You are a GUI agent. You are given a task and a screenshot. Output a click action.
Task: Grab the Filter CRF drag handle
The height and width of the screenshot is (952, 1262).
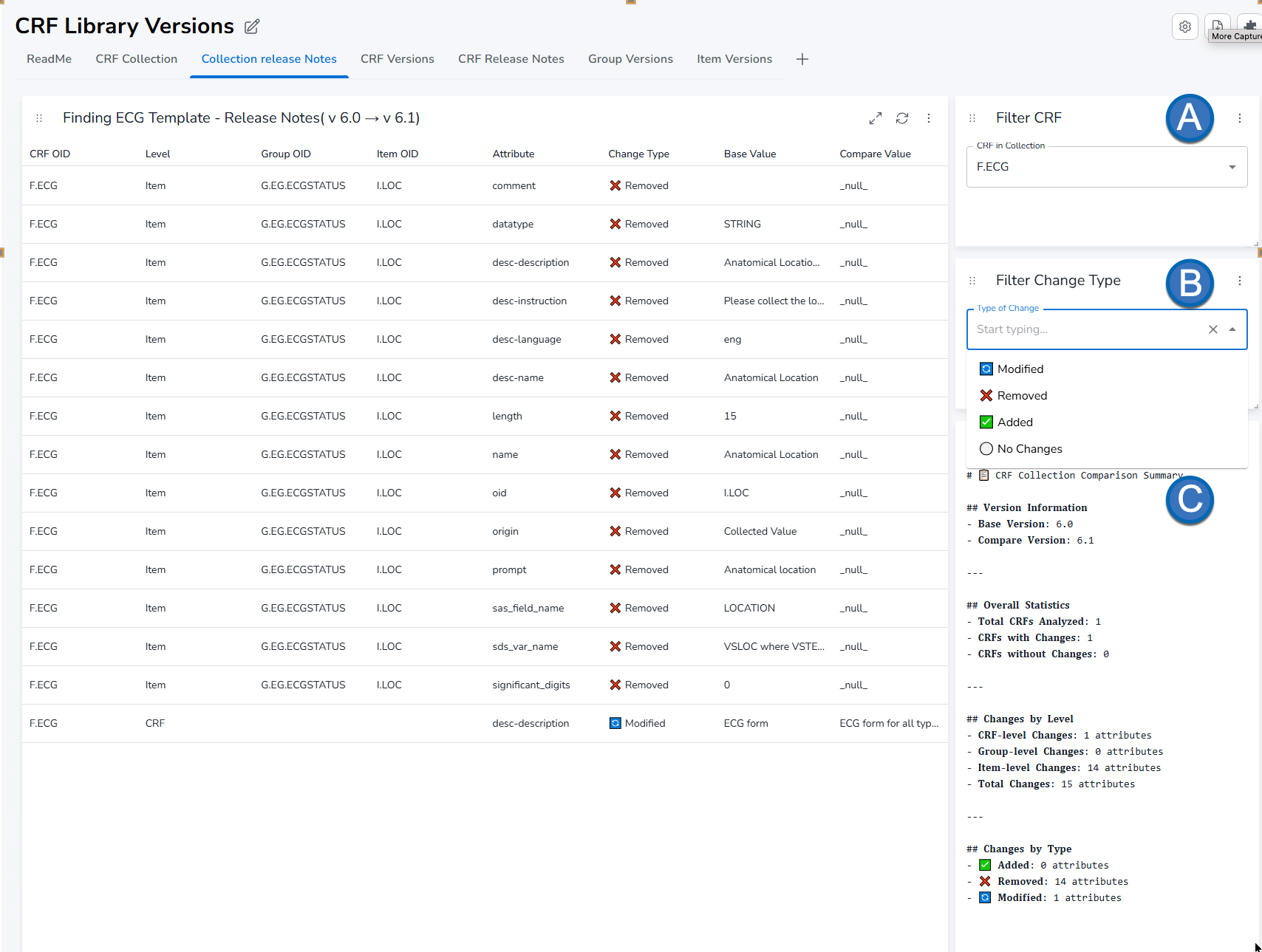972,118
